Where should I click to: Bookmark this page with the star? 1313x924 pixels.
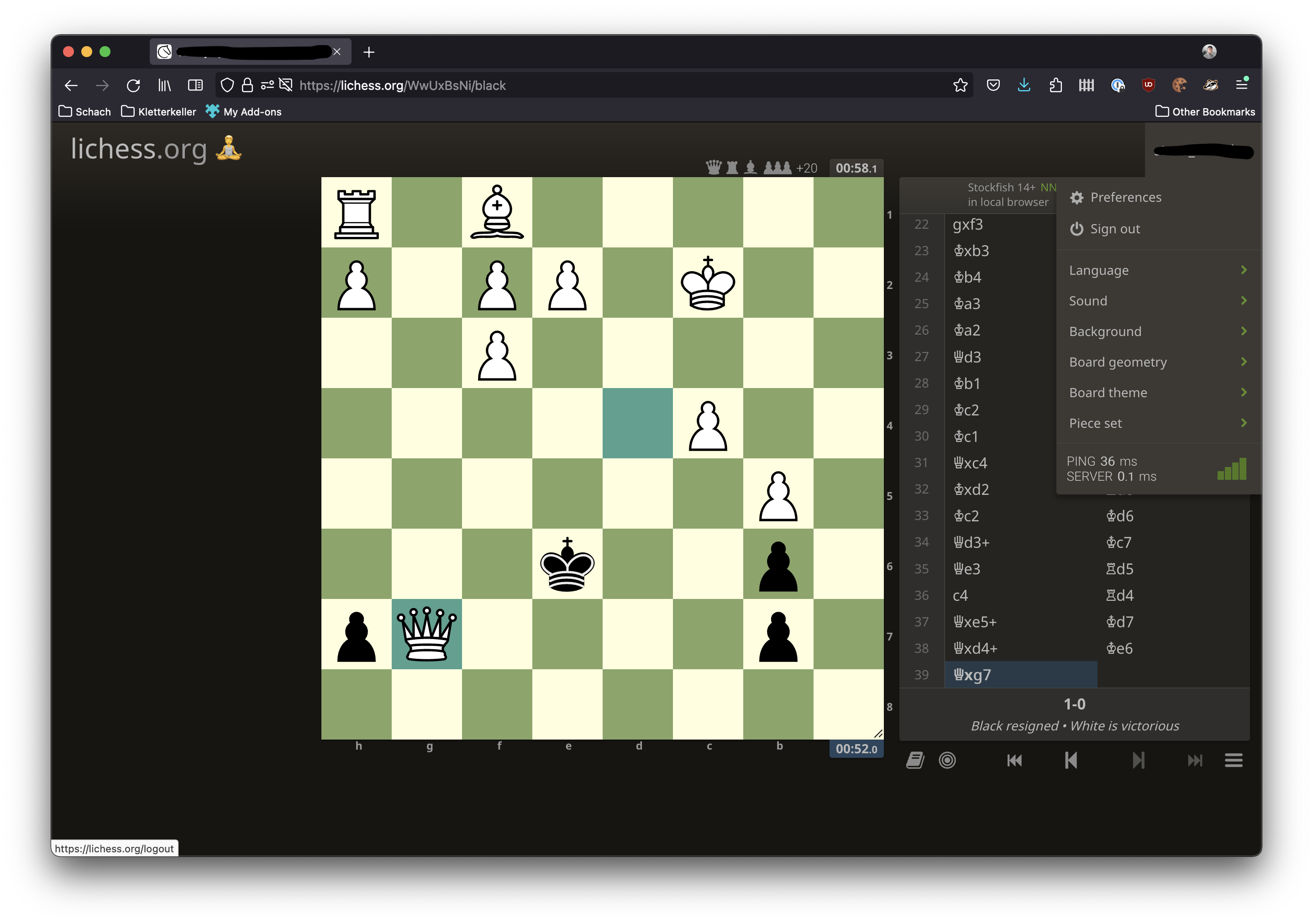click(x=960, y=86)
